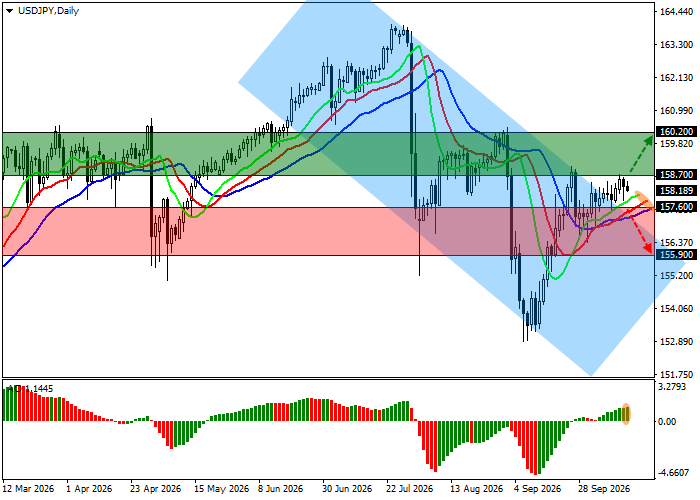
Task: Click the -4.6607 oscillator scale value
Action: tap(673, 472)
